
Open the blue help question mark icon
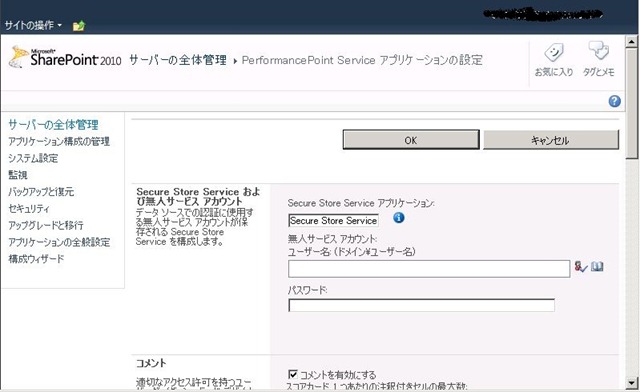coord(614,101)
